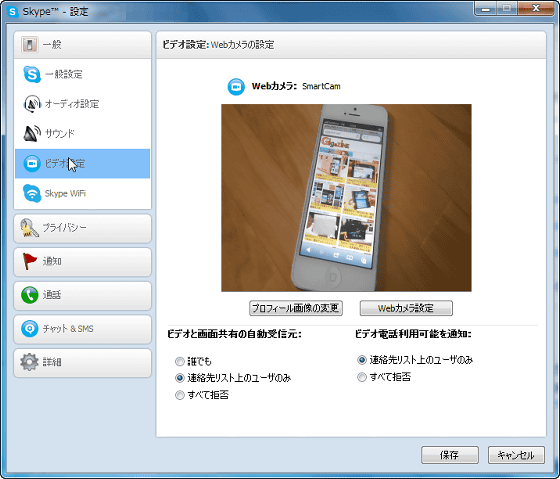Expand the プライバシー section
Image resolution: width=560 pixels, height=479 pixels.
(x=82, y=229)
